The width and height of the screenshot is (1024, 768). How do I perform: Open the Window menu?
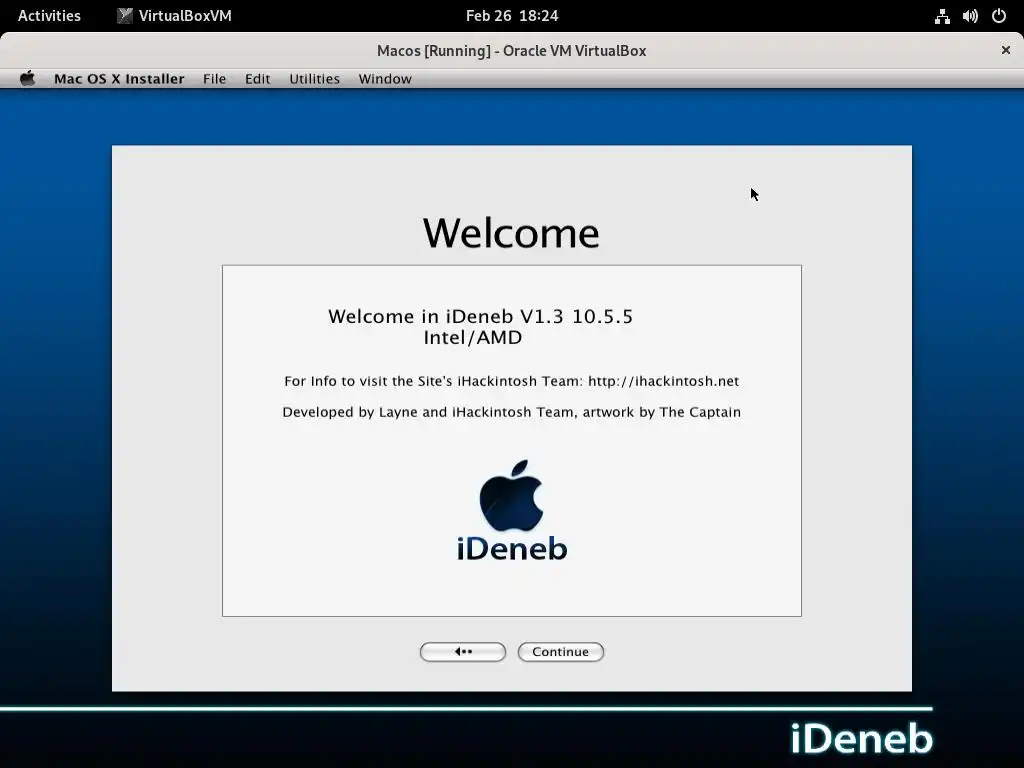[385, 79]
